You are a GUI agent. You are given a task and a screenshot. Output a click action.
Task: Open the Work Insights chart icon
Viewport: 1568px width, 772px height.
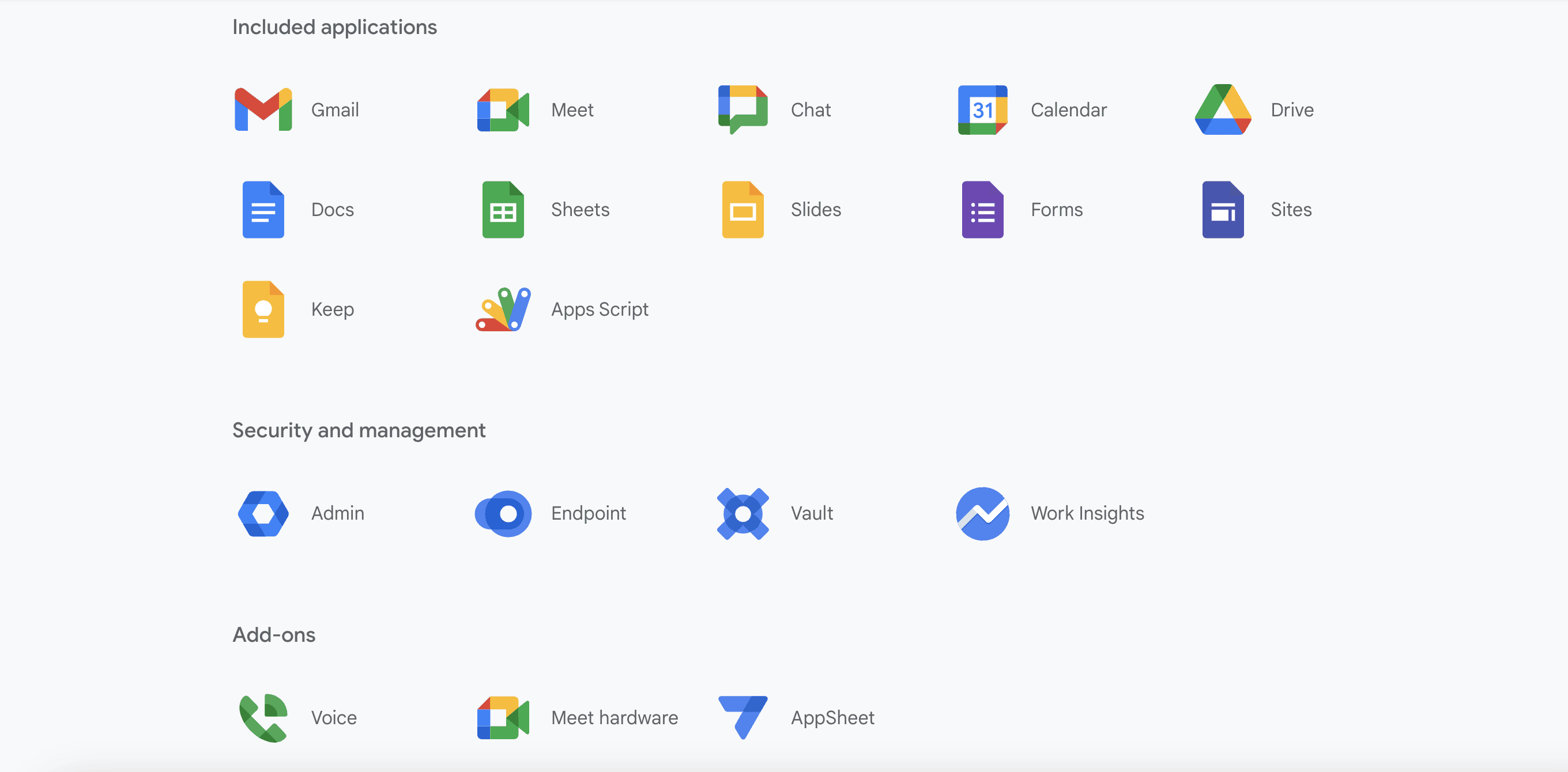pos(982,513)
